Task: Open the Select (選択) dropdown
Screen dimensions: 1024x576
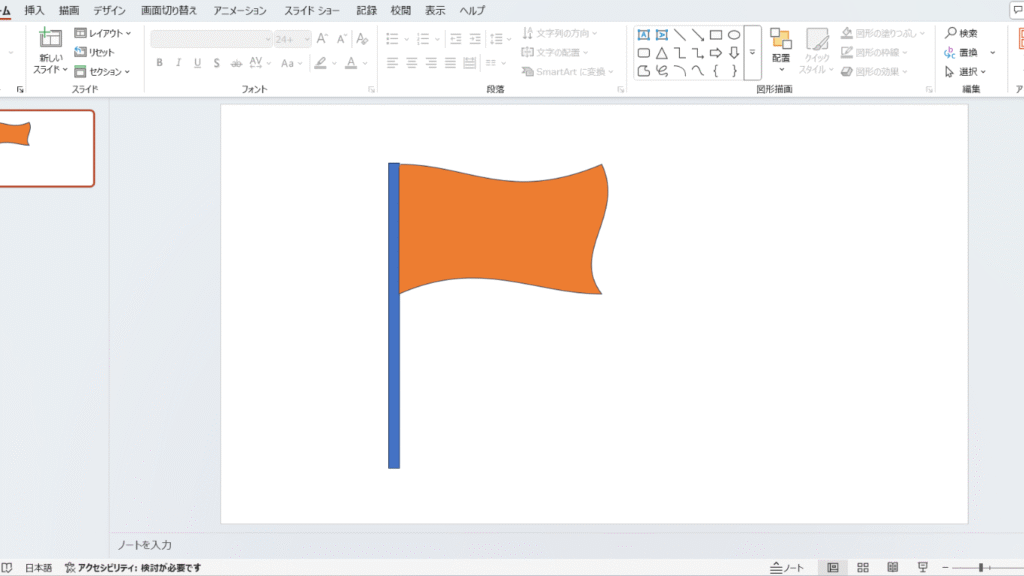Action: tap(965, 72)
